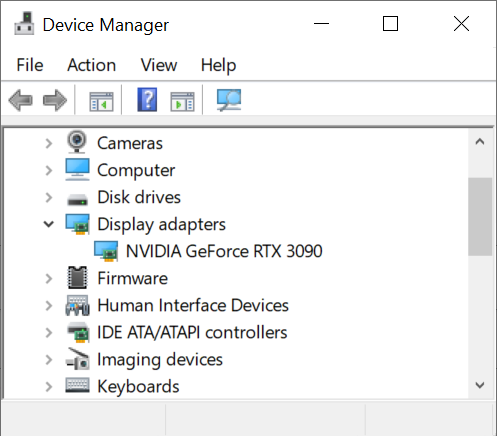Select the NVIDIA GeForce RTX 3090 device
This screenshot has width=497, height=436.
(x=224, y=251)
